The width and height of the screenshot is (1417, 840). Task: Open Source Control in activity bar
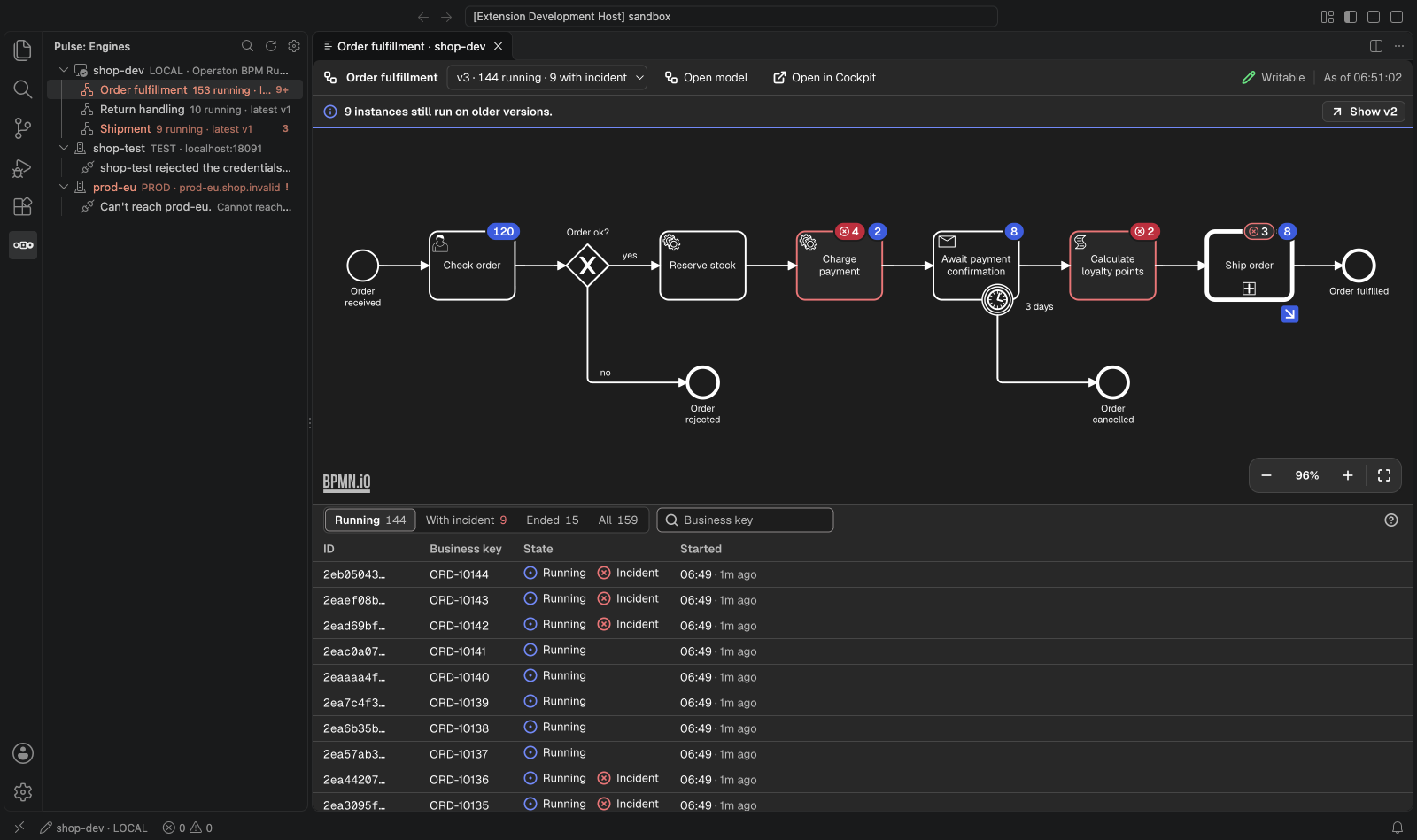tap(23, 128)
